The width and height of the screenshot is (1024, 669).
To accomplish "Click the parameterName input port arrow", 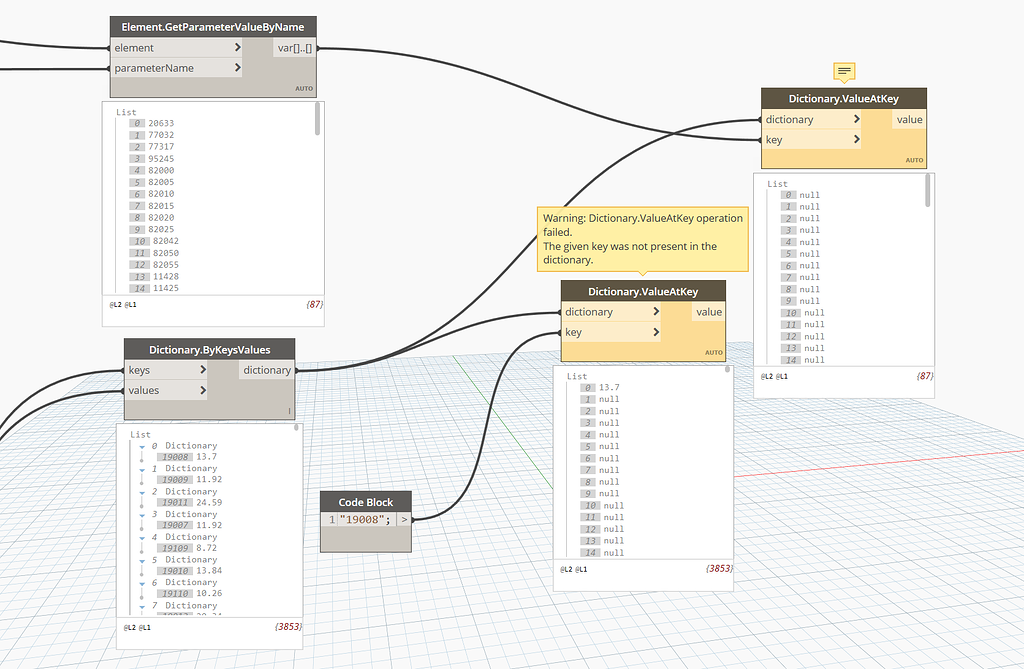I will 238,68.
